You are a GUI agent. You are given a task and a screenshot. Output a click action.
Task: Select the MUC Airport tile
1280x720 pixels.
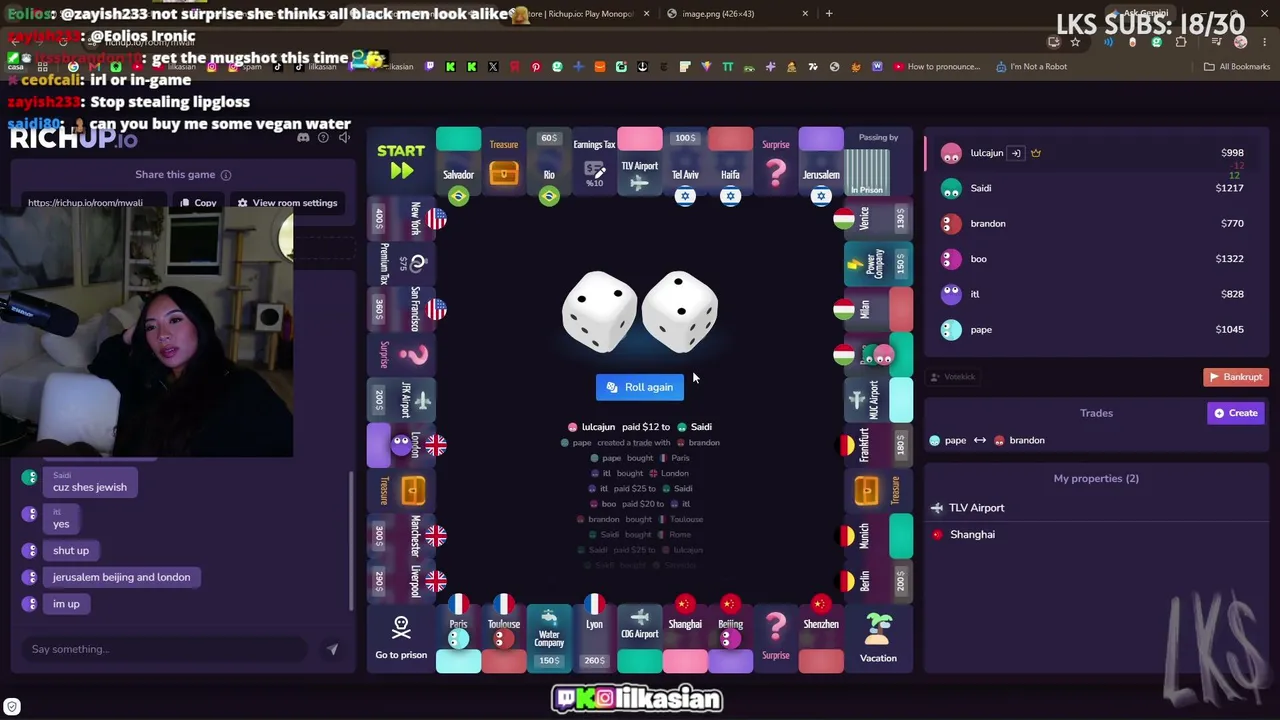pyautogui.click(x=878, y=400)
